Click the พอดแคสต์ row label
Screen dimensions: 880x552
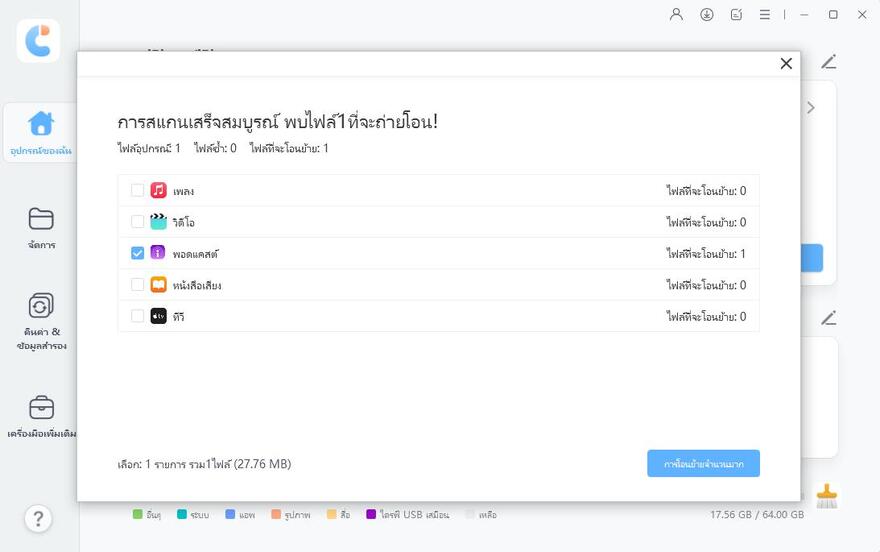coord(195,254)
